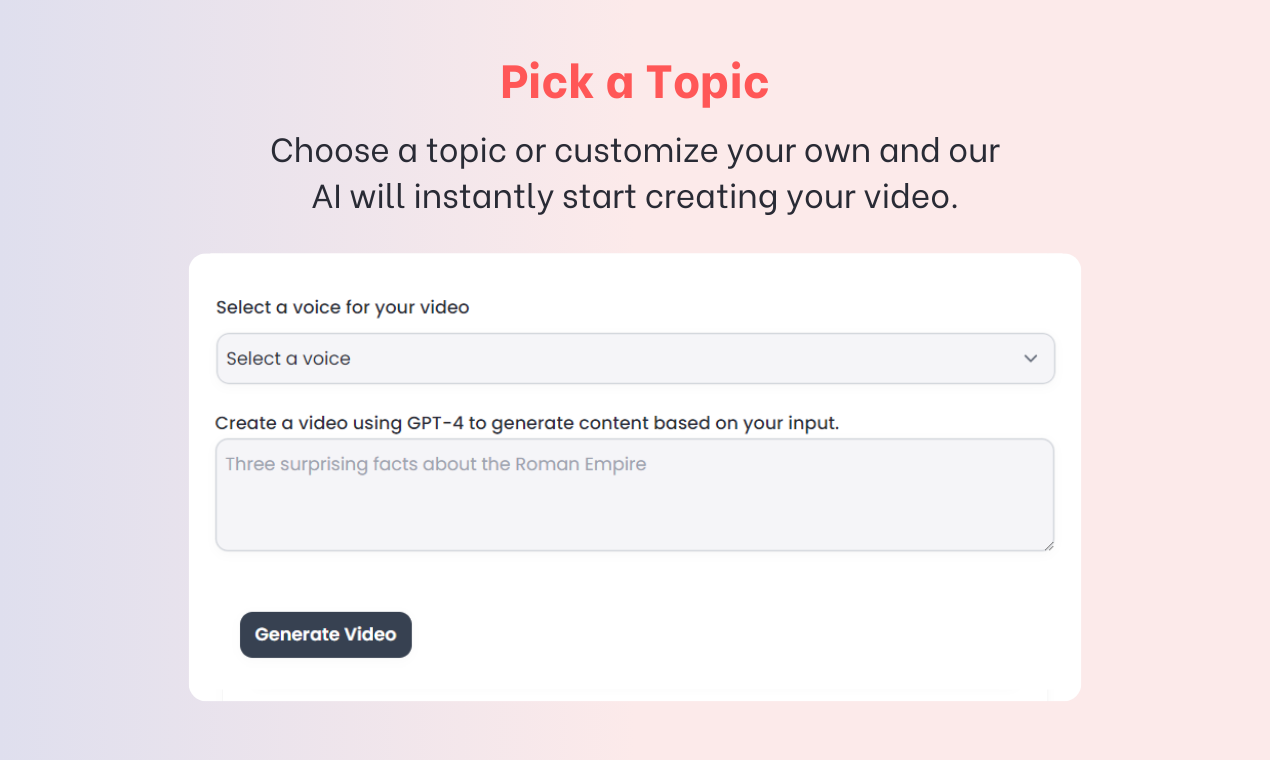Image resolution: width=1270 pixels, height=760 pixels.
Task: Click the 'Create a video using GPT-4' label
Action: pos(527,423)
